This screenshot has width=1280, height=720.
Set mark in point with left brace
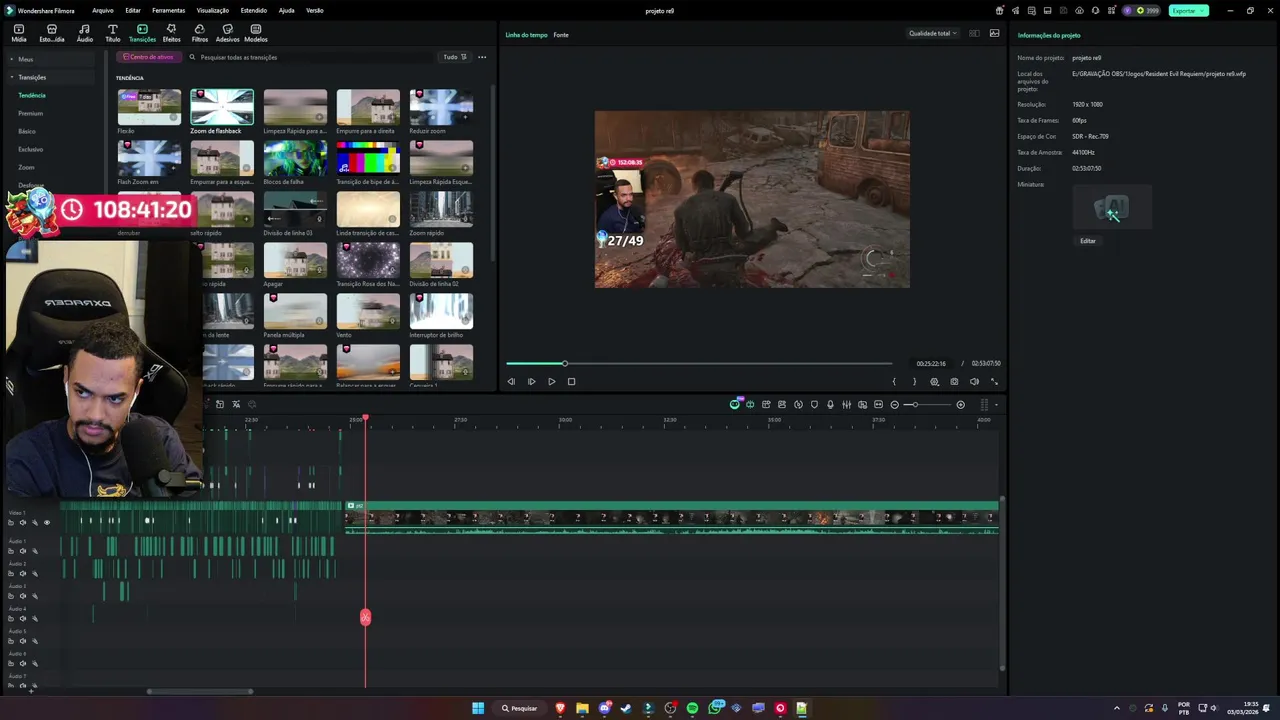[x=894, y=381]
